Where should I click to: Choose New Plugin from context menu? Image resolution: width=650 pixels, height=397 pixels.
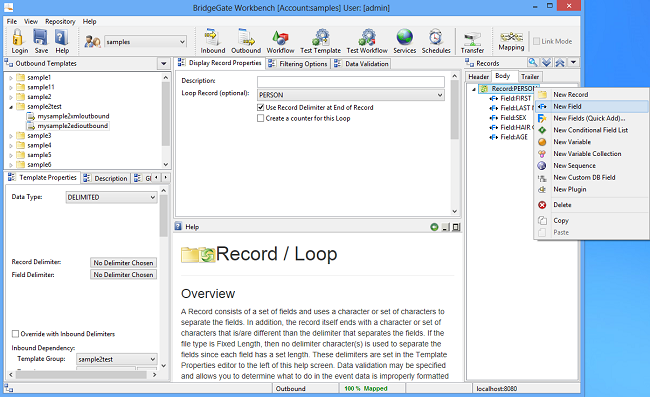(570, 189)
